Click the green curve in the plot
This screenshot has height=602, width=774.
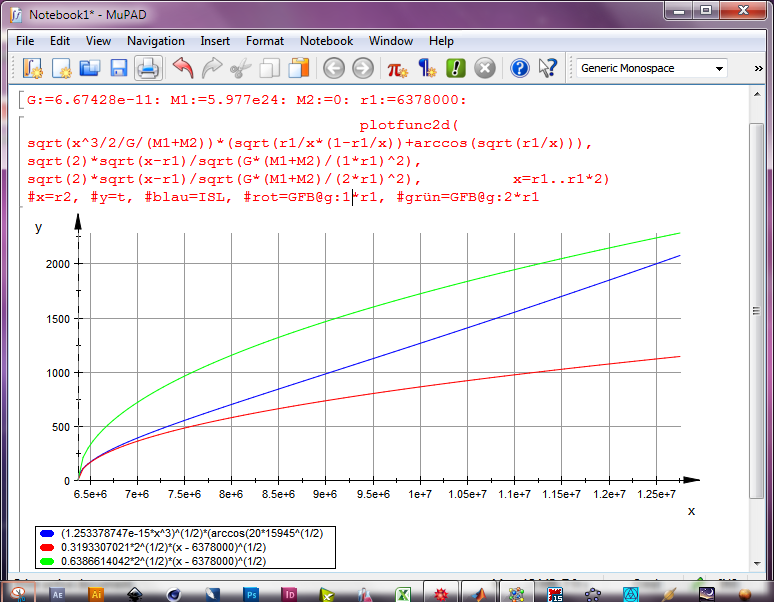tap(420, 294)
